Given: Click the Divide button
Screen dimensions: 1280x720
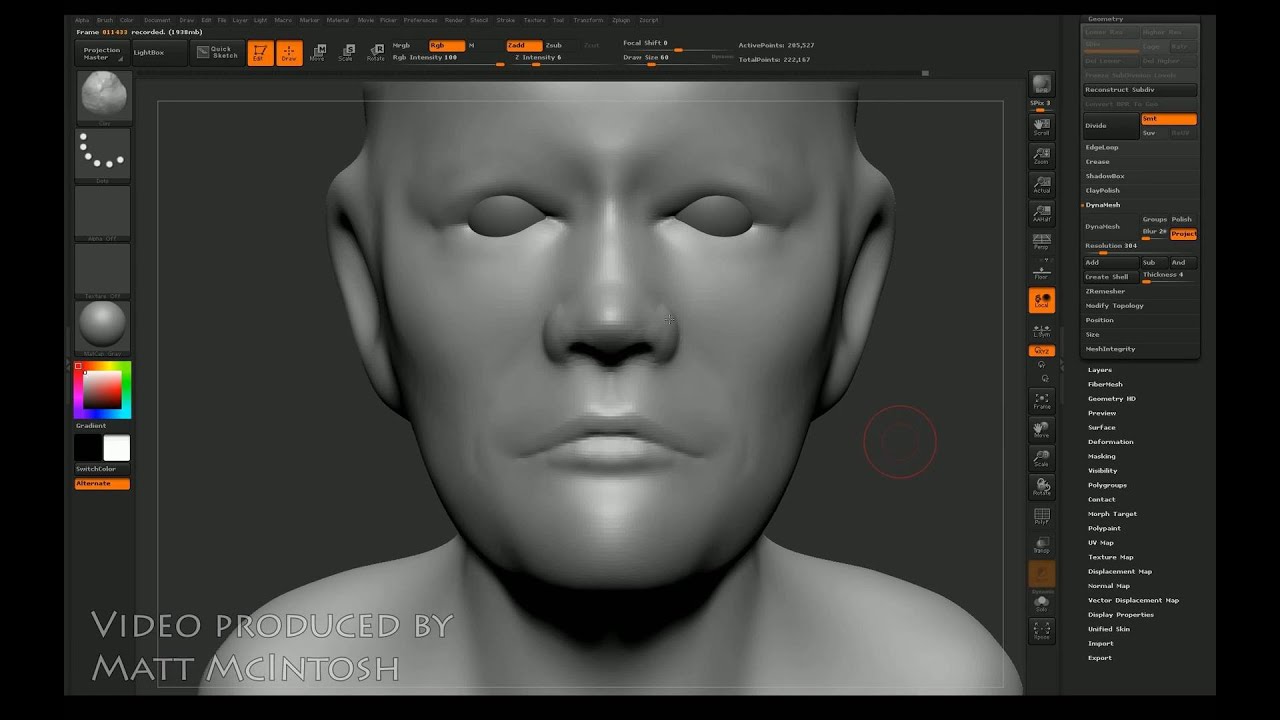Looking at the screenshot, I should 1110,126.
